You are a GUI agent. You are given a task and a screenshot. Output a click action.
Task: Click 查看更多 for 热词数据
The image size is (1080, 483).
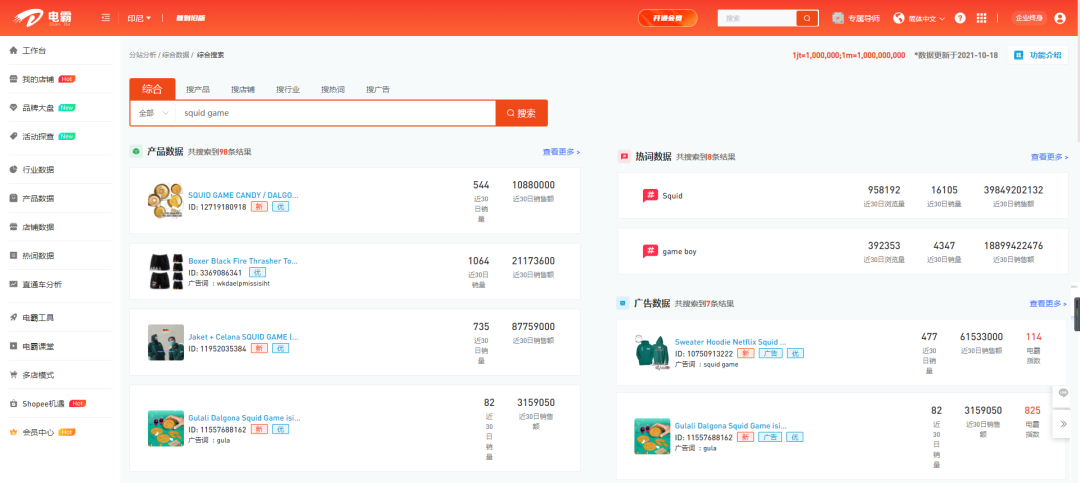coord(1049,157)
